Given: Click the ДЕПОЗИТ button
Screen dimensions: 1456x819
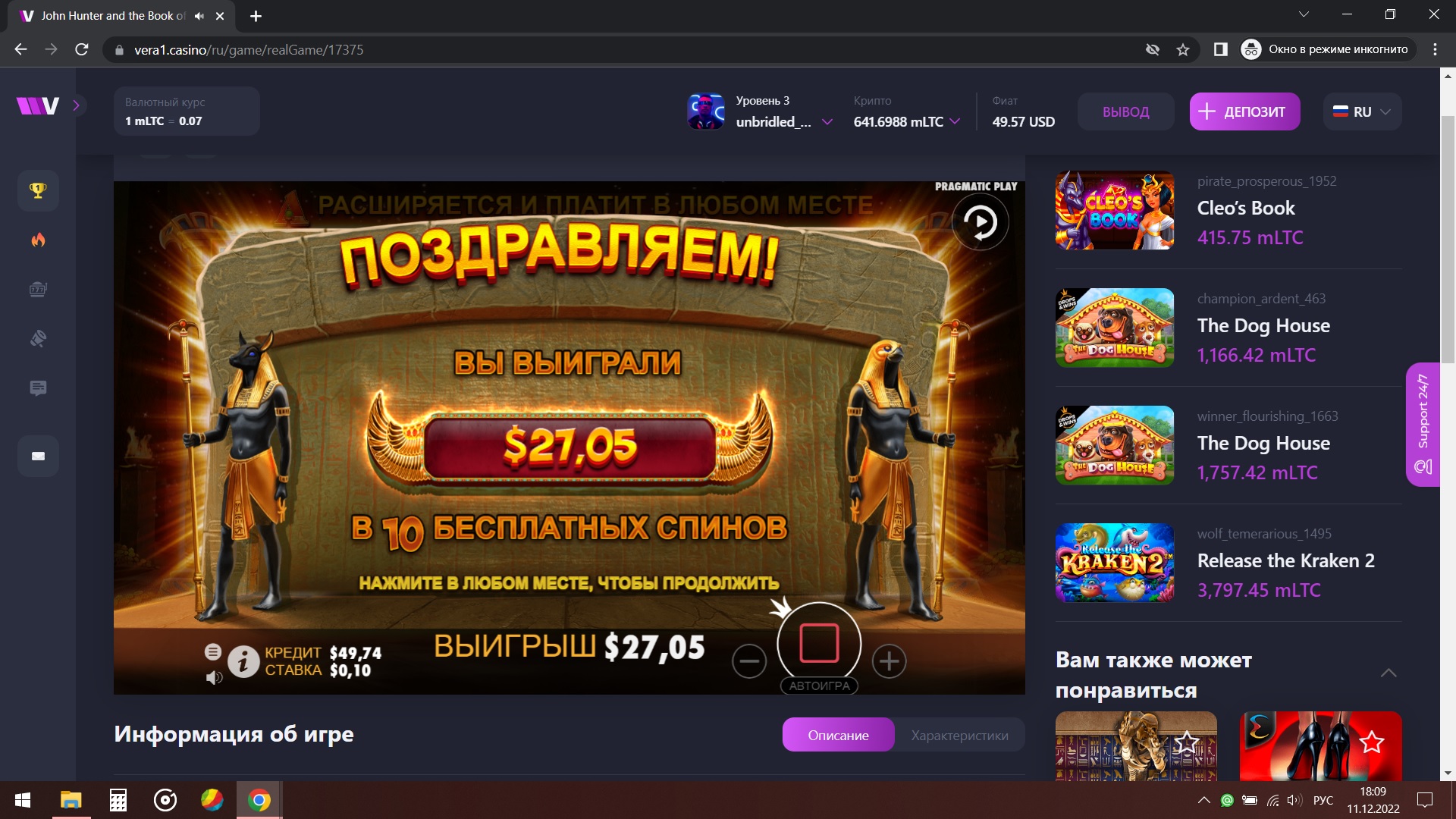Looking at the screenshot, I should pyautogui.click(x=1244, y=112).
